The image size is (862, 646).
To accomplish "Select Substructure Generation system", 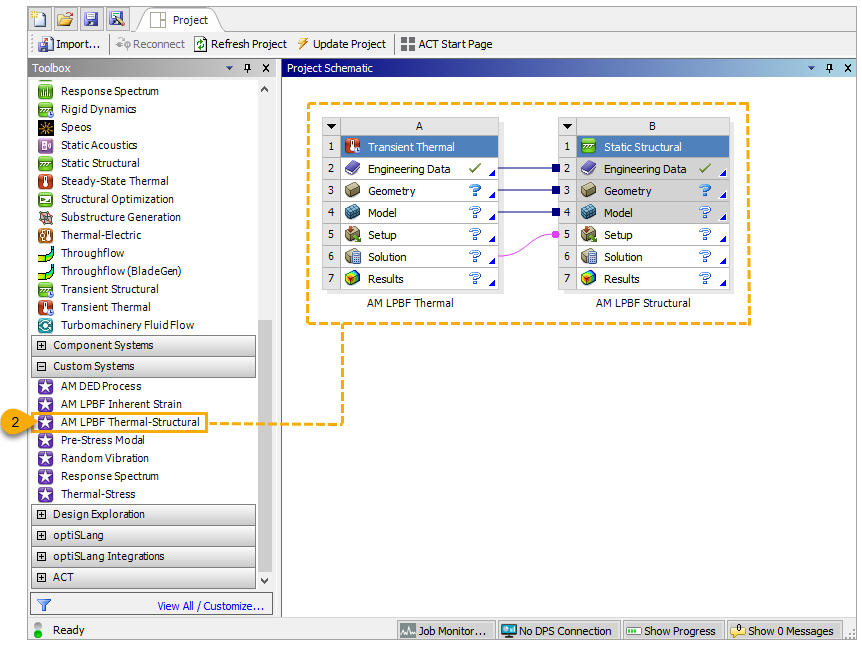I will click(109, 217).
